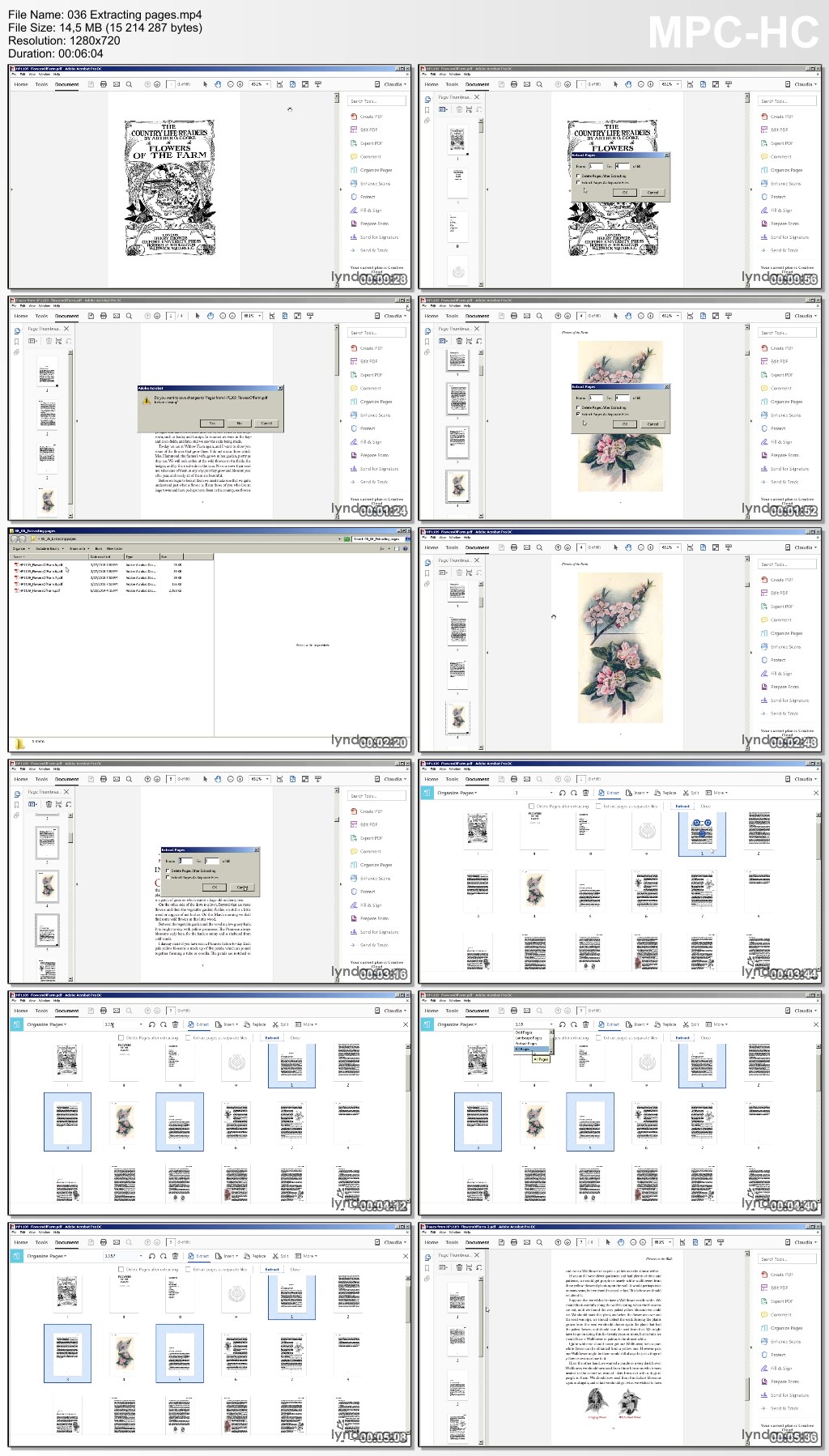Select the Hand tool in the 00:00:23 frame

tap(218, 84)
